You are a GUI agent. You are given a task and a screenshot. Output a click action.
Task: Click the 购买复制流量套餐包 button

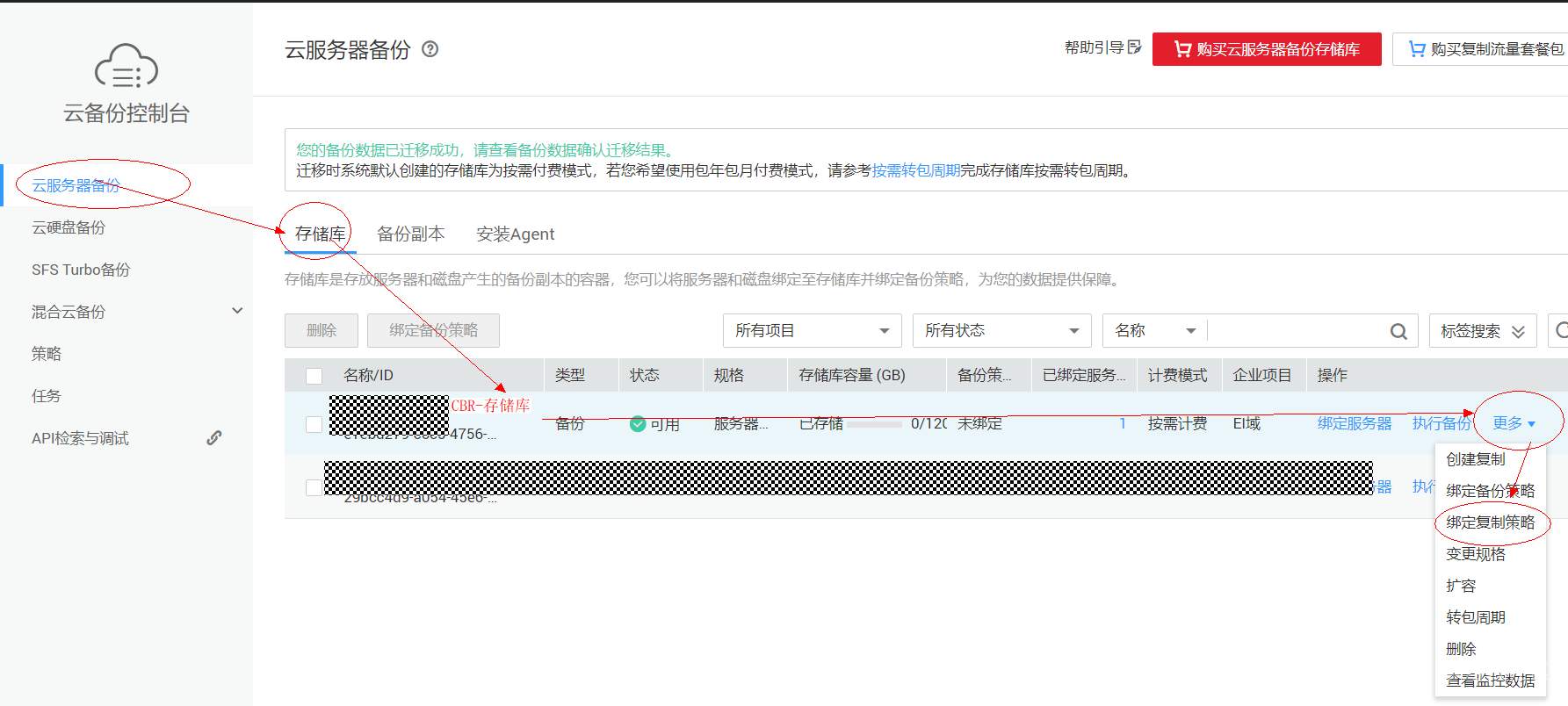coord(1481,49)
